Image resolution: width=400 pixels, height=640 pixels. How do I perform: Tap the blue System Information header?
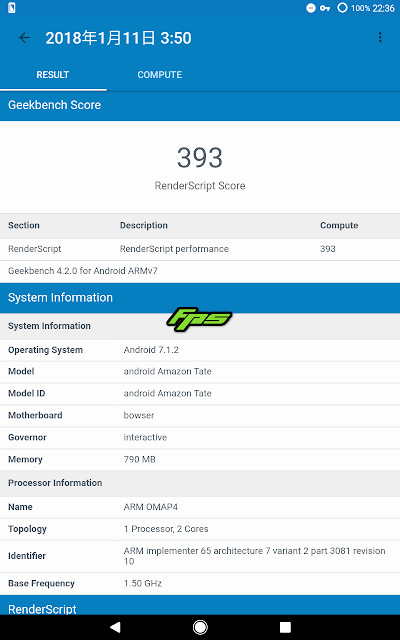click(x=200, y=298)
